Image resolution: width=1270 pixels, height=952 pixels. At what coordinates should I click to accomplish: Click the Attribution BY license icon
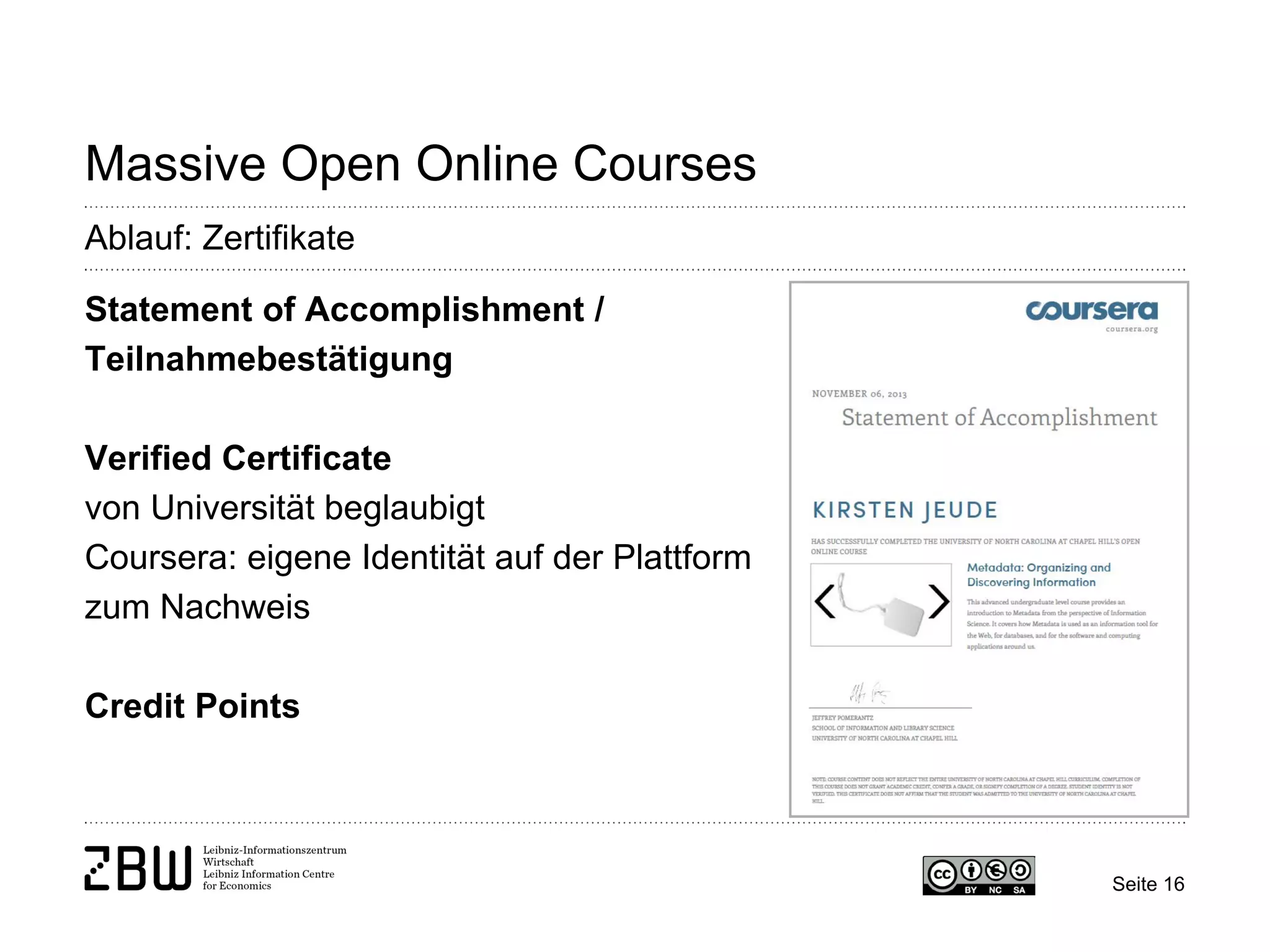pos(971,871)
